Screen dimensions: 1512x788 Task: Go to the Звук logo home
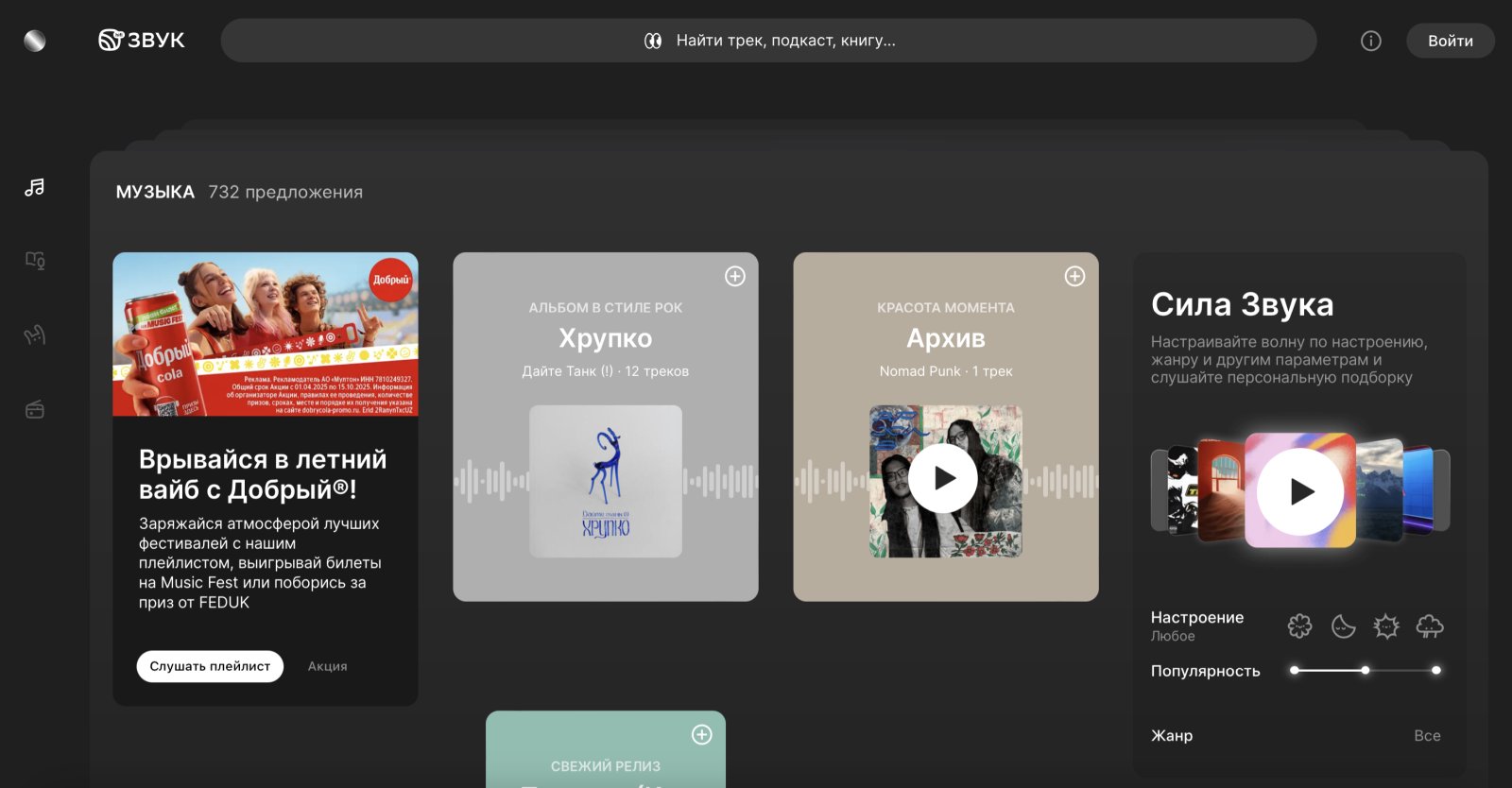click(x=142, y=41)
